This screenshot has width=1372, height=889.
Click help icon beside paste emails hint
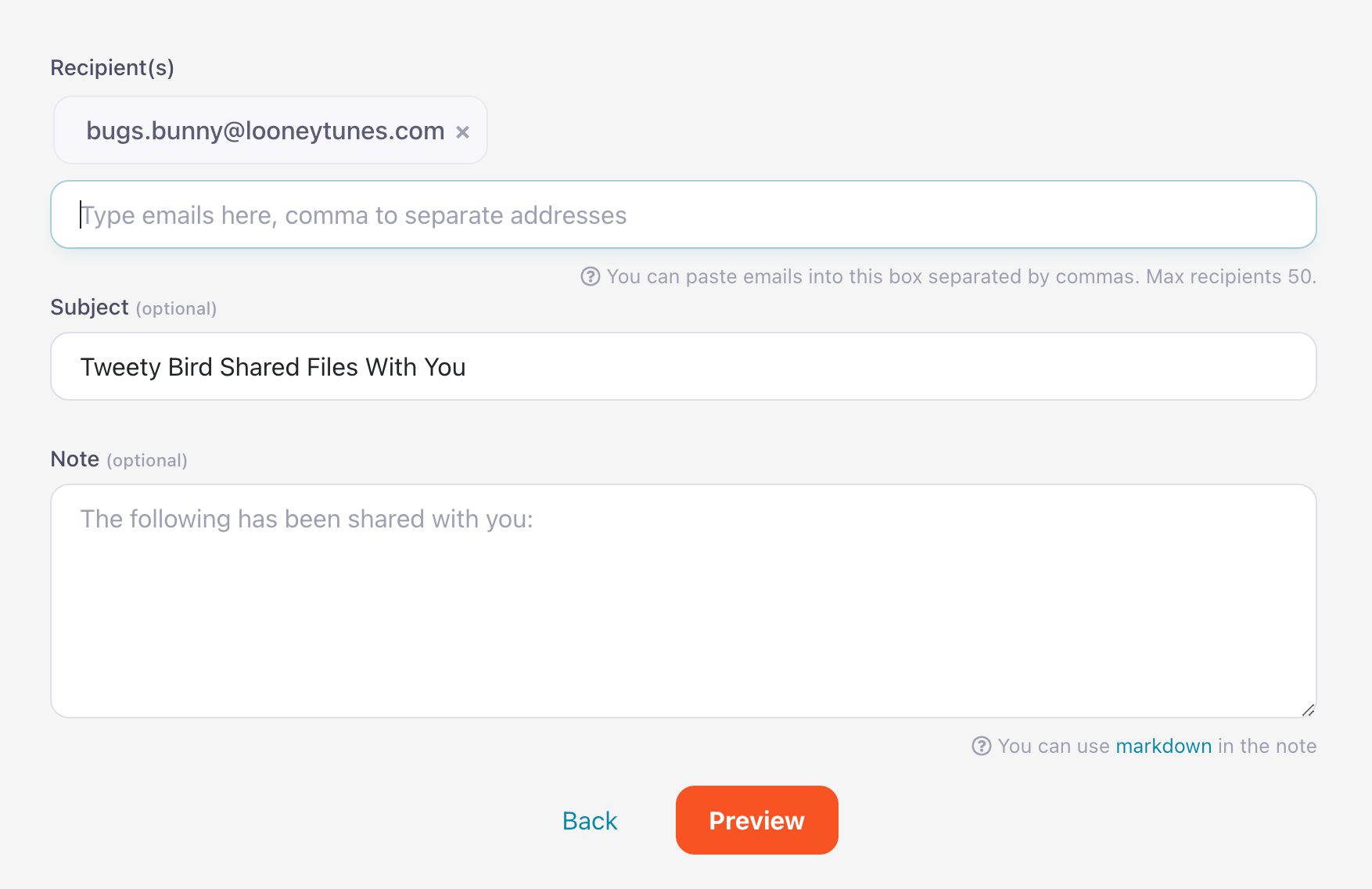(591, 276)
